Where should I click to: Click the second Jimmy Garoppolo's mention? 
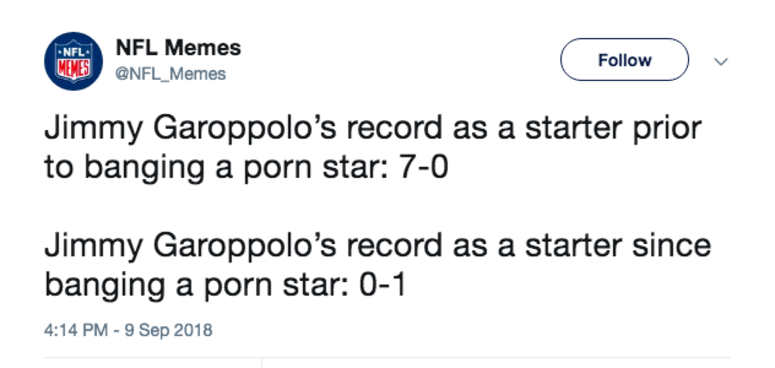tap(190, 247)
